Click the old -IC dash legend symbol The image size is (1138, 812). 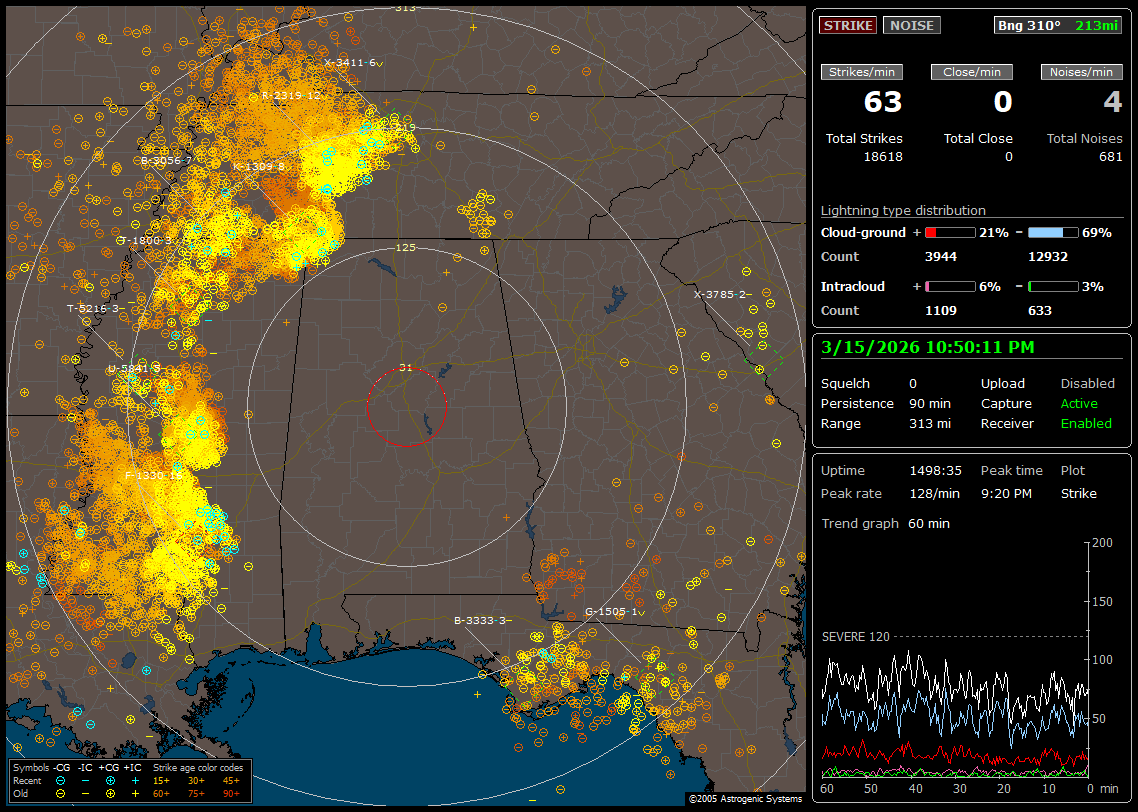point(86,792)
